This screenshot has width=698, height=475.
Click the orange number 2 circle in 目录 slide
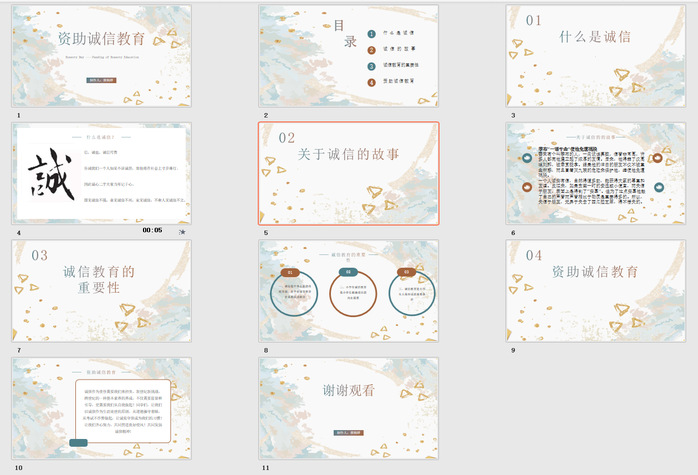click(371, 49)
